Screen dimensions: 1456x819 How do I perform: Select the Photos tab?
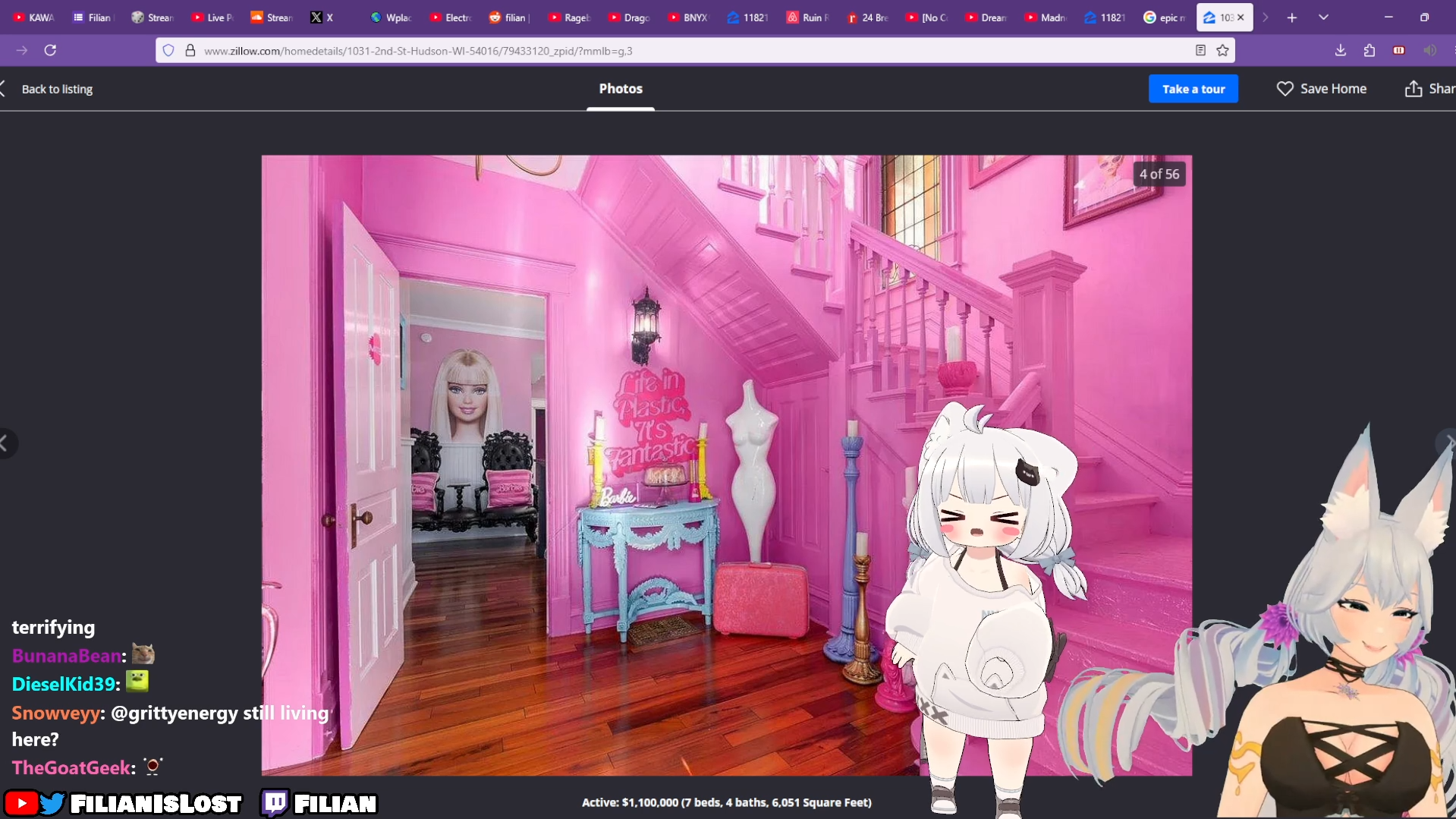click(621, 89)
